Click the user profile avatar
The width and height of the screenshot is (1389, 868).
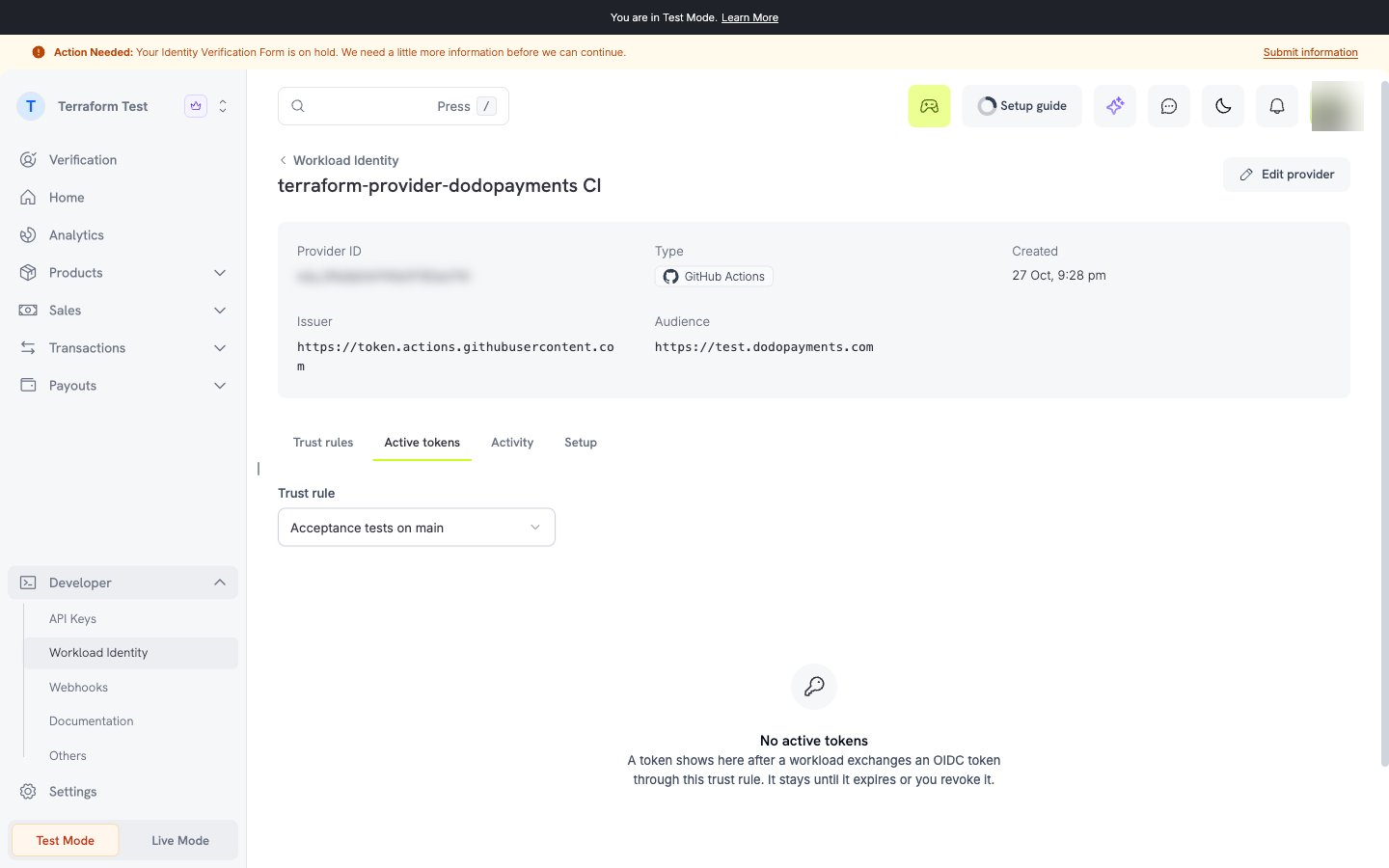pyautogui.click(x=1336, y=106)
